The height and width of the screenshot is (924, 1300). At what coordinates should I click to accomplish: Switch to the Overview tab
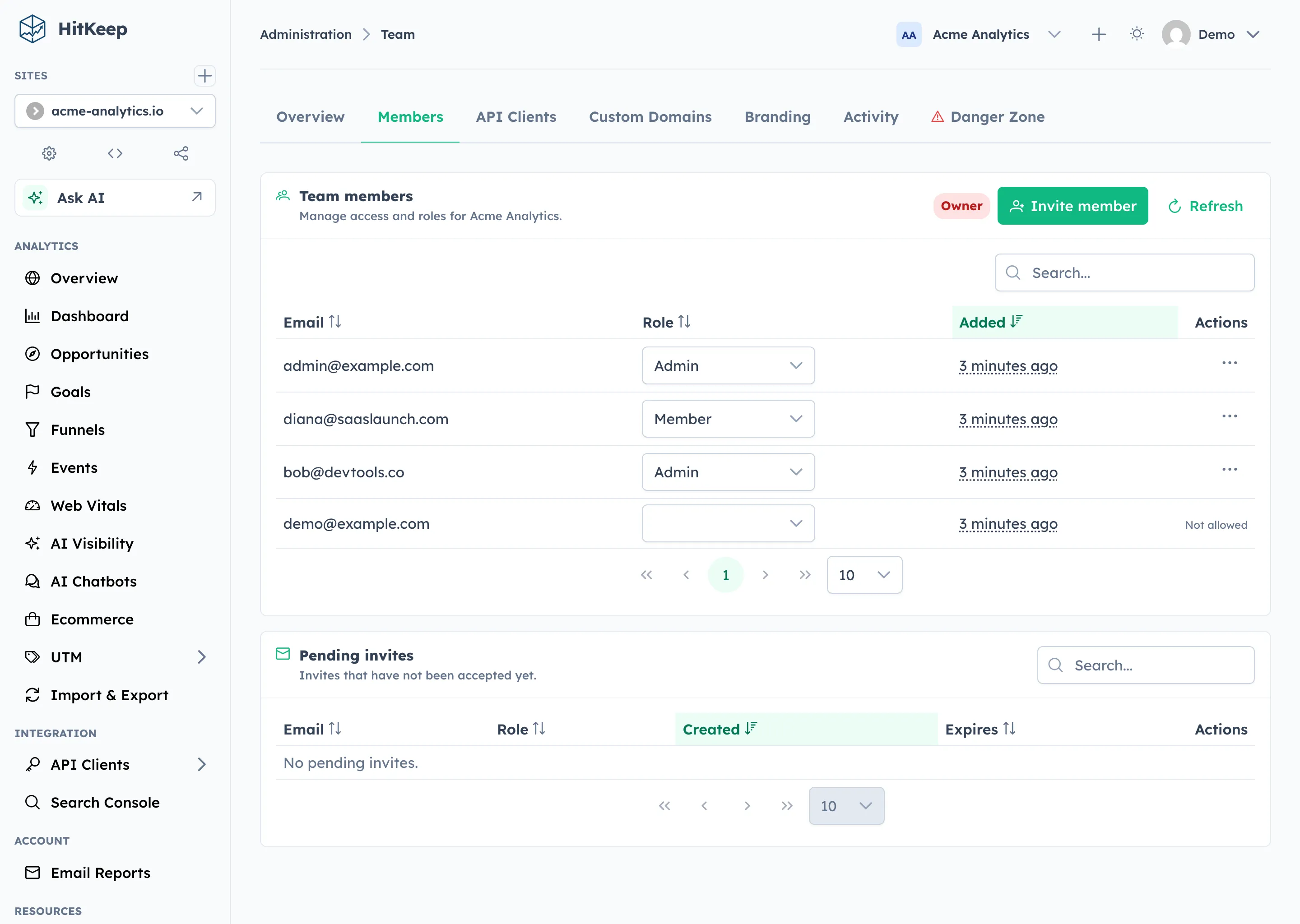(310, 117)
